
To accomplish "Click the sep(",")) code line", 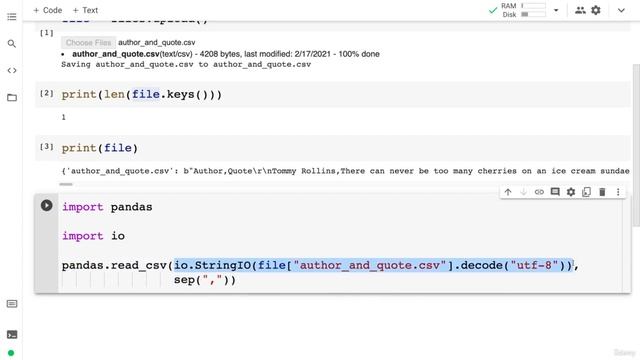I will [205, 280].
